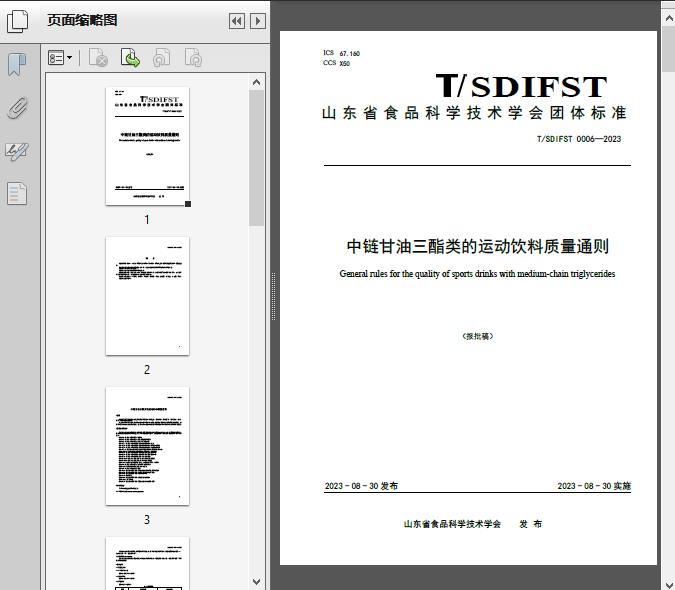Click rotate pages clockwise icon
The width and height of the screenshot is (675, 590).
(193, 58)
